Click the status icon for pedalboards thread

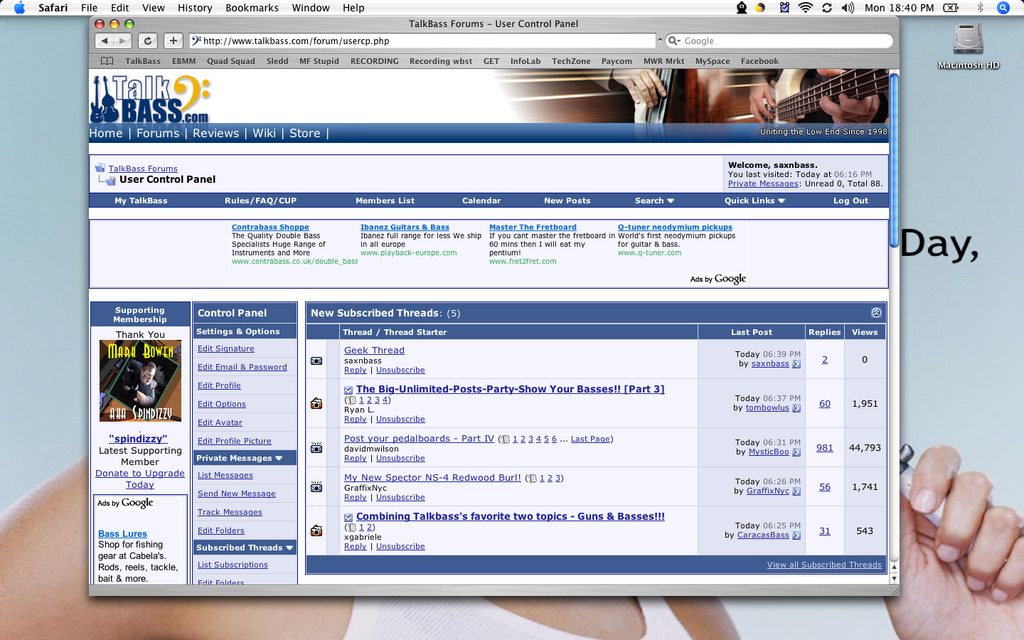[317, 448]
